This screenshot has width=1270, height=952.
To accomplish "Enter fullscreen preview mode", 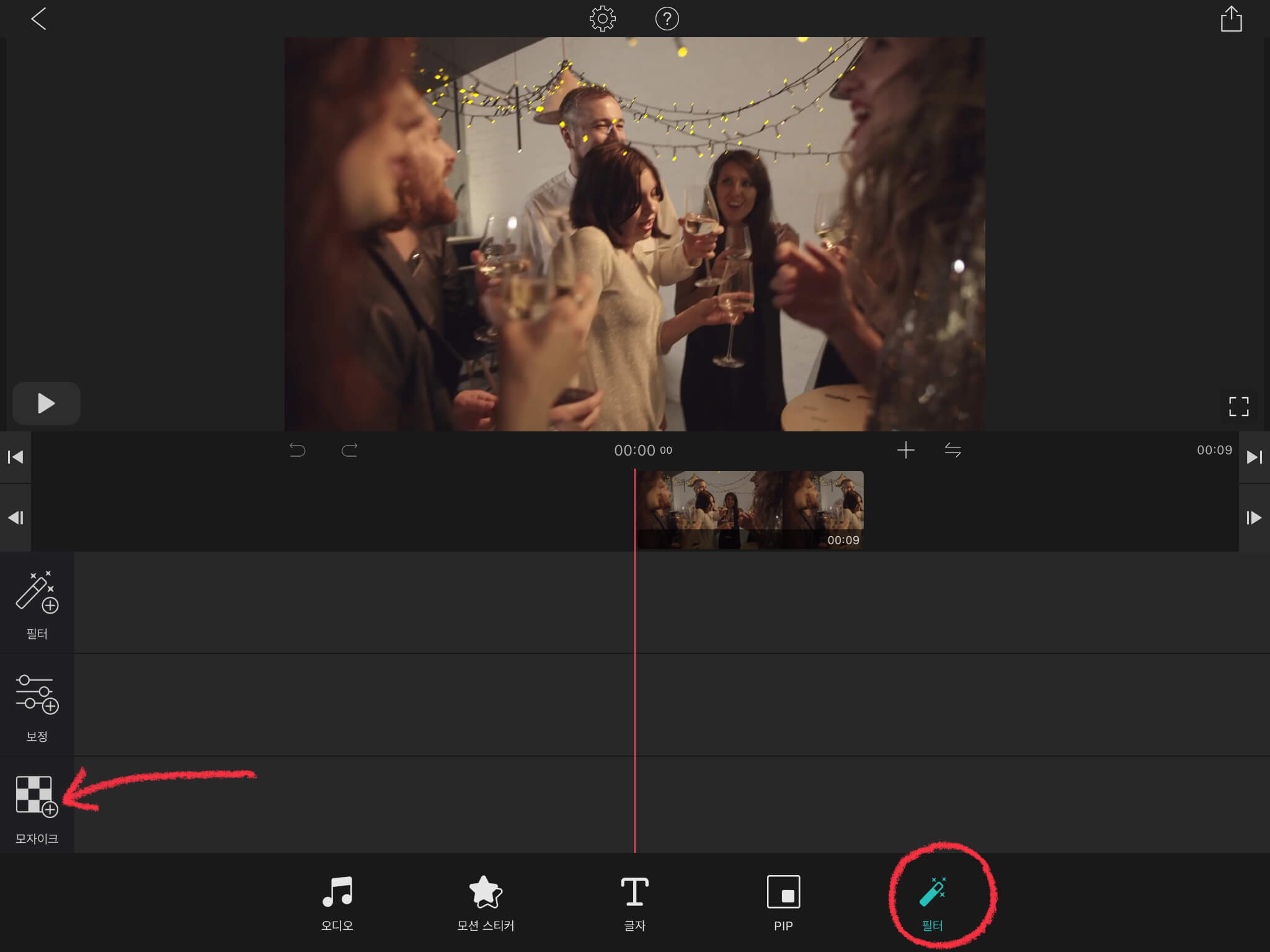I will point(1238,407).
